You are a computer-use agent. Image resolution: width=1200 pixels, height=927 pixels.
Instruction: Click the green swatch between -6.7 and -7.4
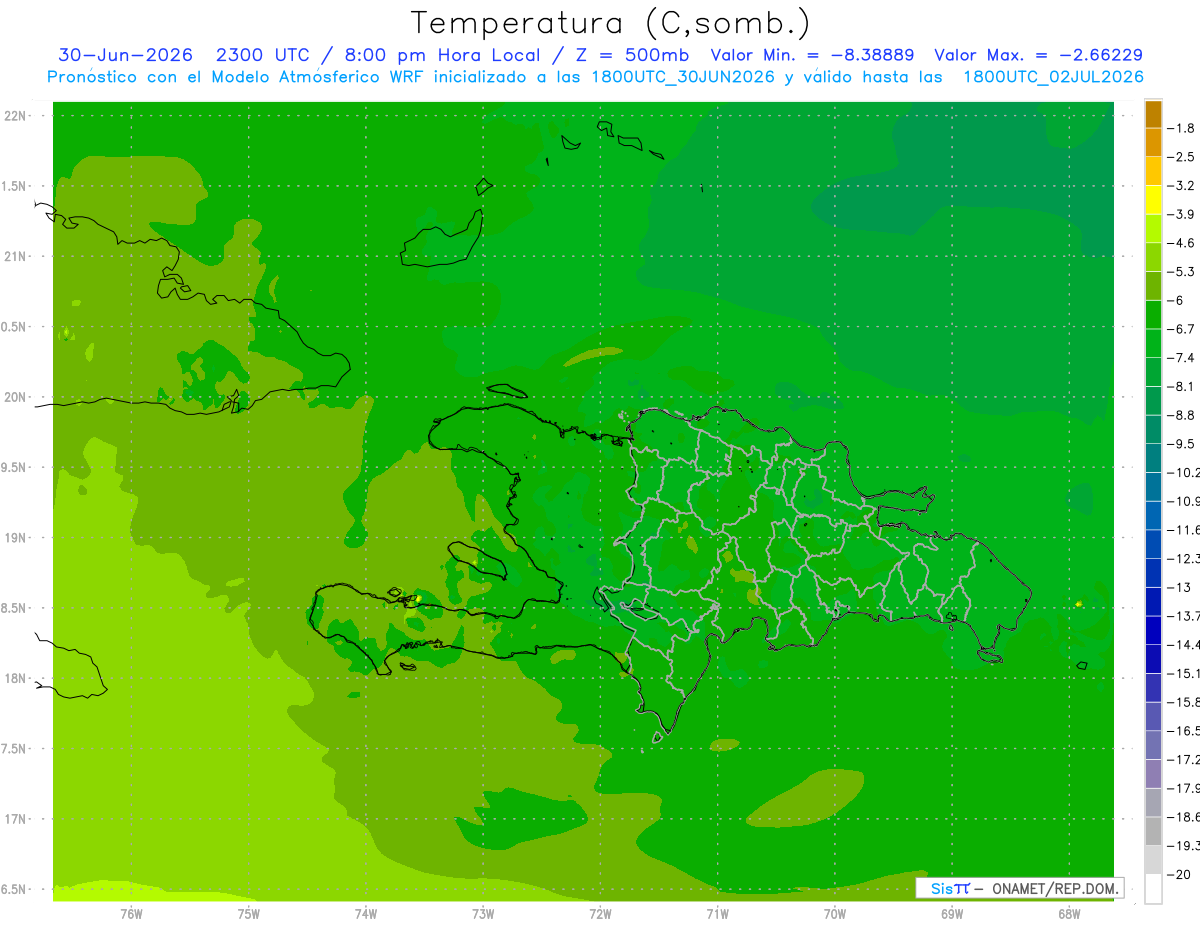pos(1153,343)
